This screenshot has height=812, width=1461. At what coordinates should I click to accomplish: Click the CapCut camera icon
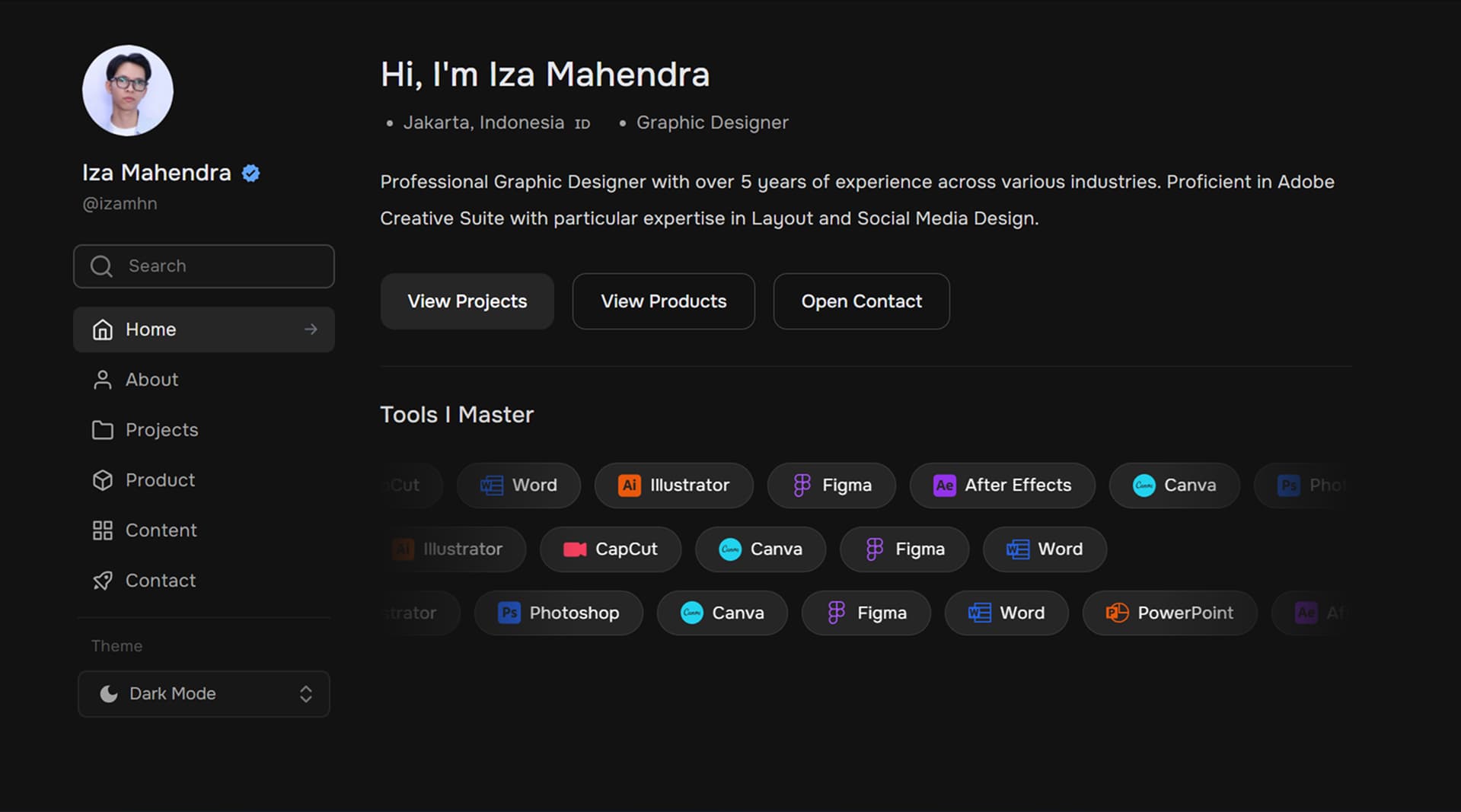[575, 549]
